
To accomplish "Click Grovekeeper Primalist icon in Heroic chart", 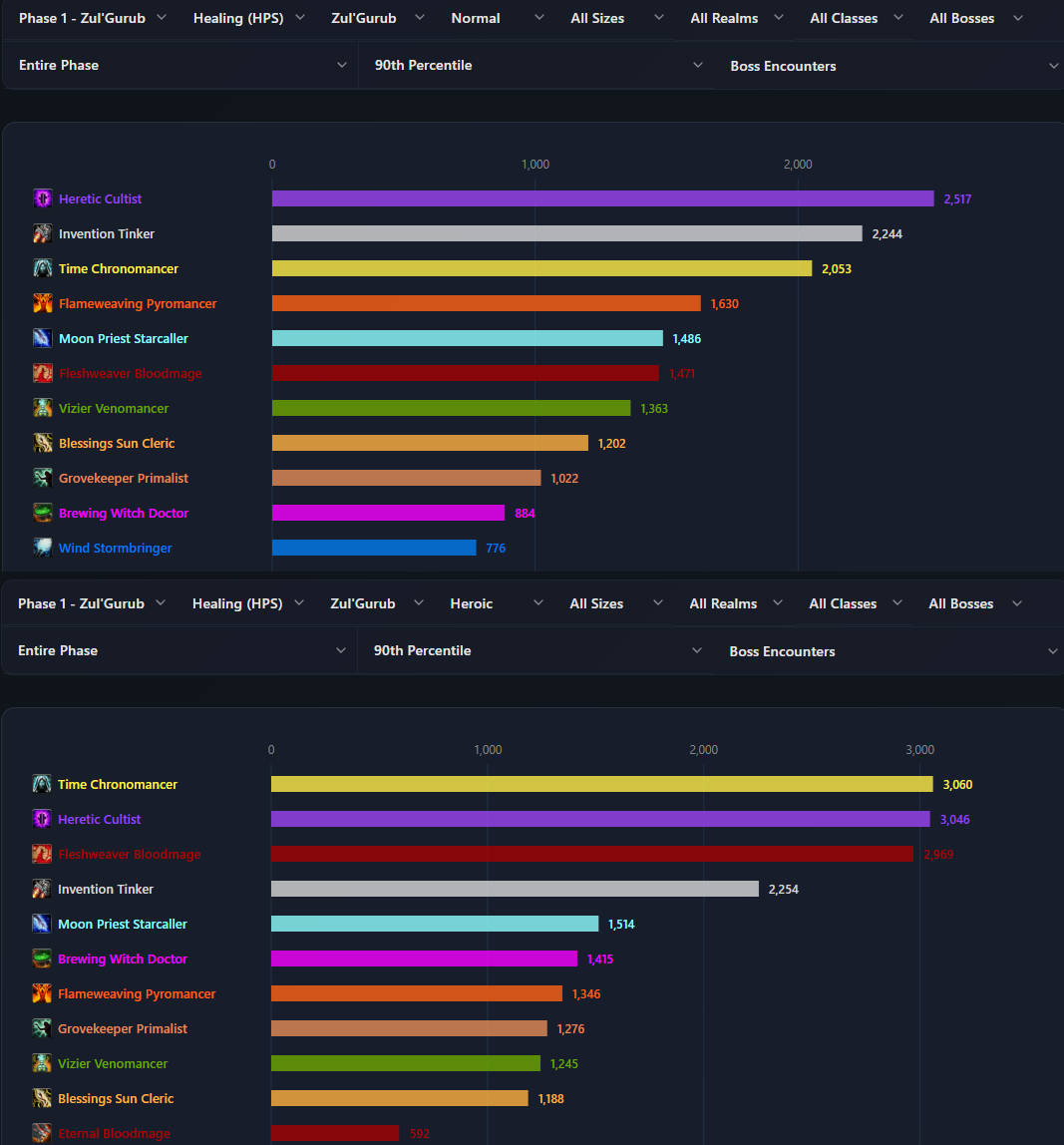I will [42, 1029].
